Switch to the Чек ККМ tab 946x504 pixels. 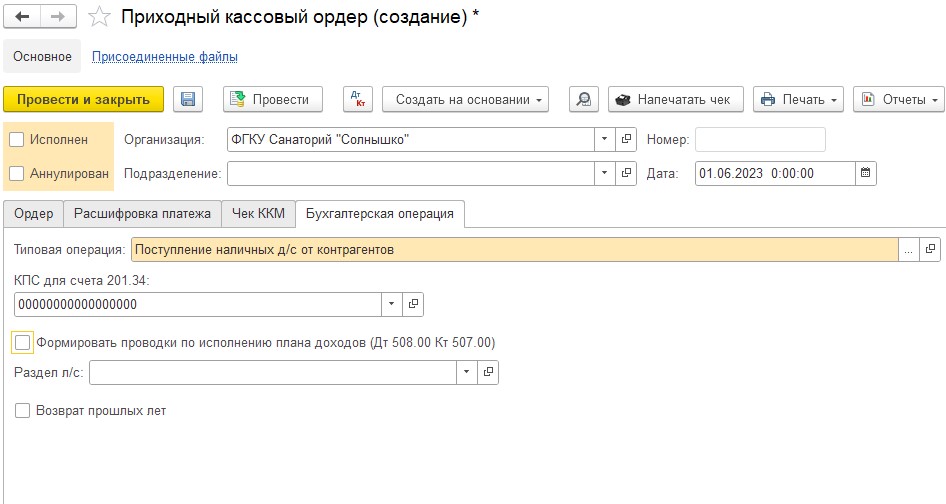click(258, 214)
